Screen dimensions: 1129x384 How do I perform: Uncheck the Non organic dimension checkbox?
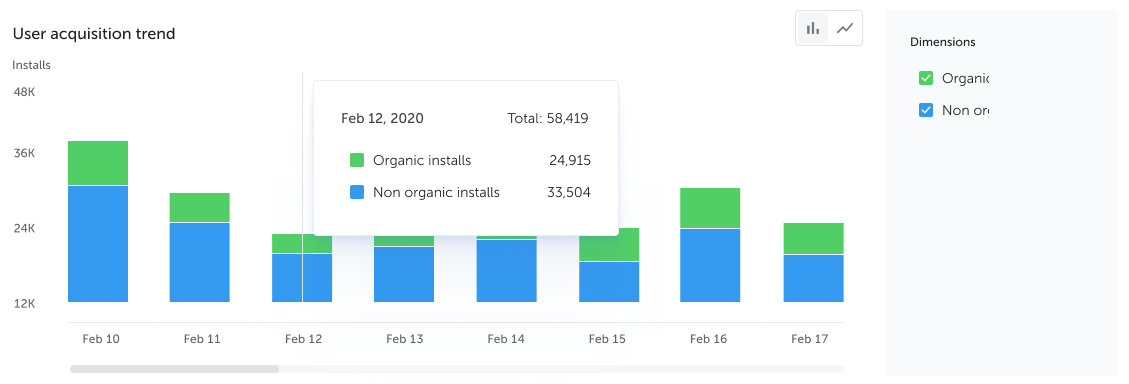(x=926, y=111)
